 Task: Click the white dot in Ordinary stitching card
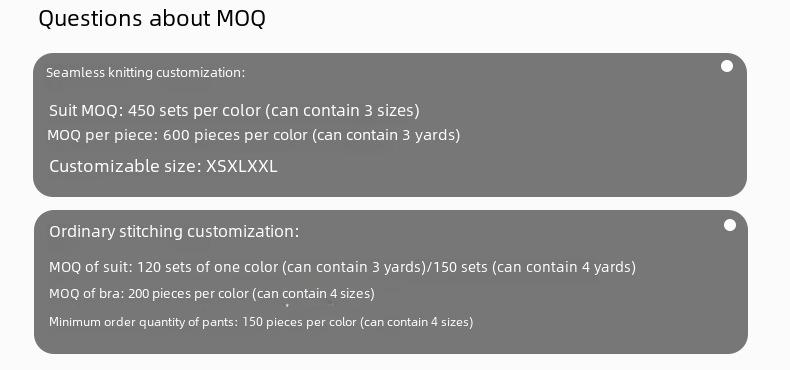tap(730, 225)
